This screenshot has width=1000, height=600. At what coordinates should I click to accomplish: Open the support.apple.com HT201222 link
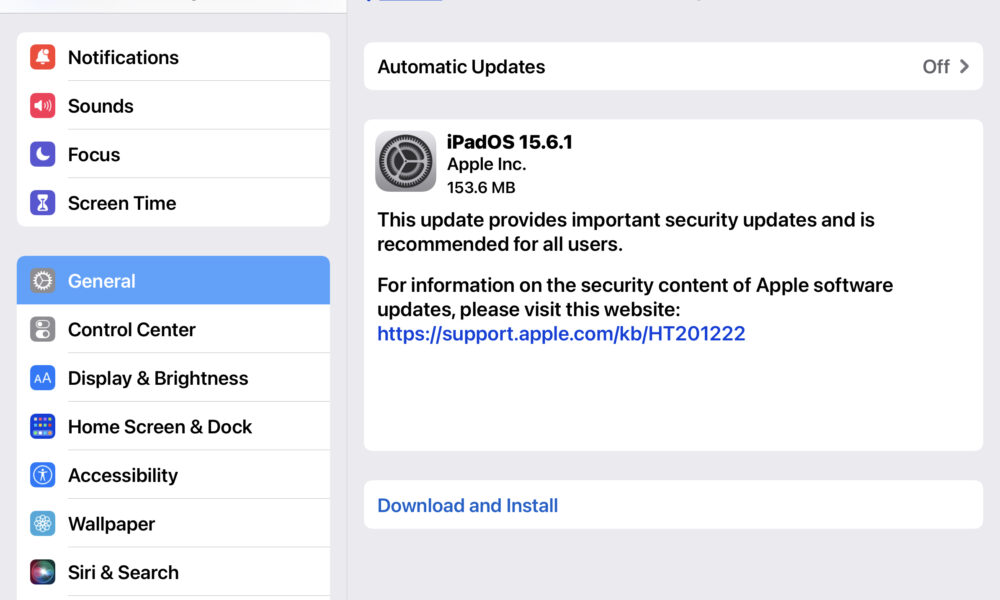point(561,333)
